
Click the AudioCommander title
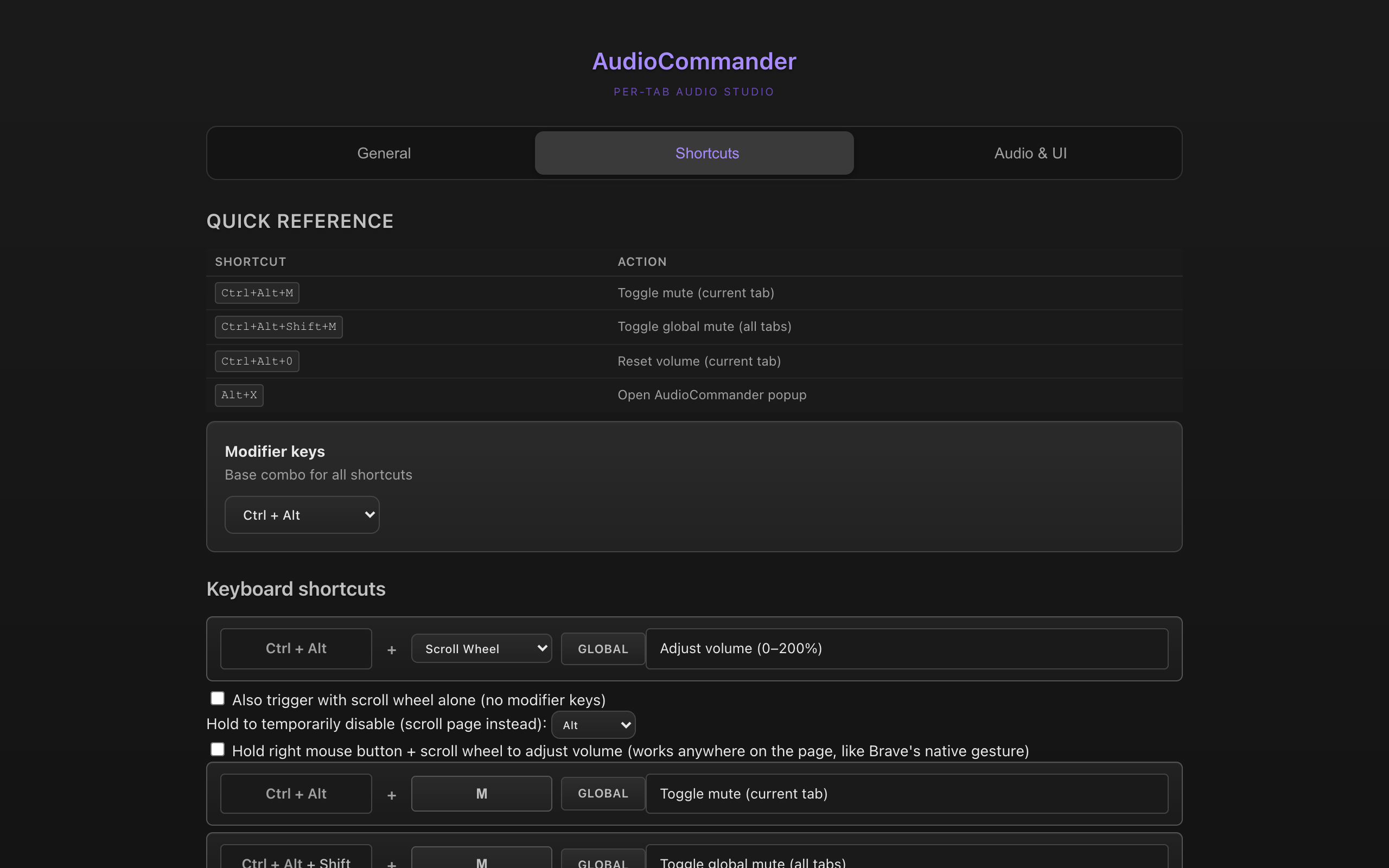(694, 61)
